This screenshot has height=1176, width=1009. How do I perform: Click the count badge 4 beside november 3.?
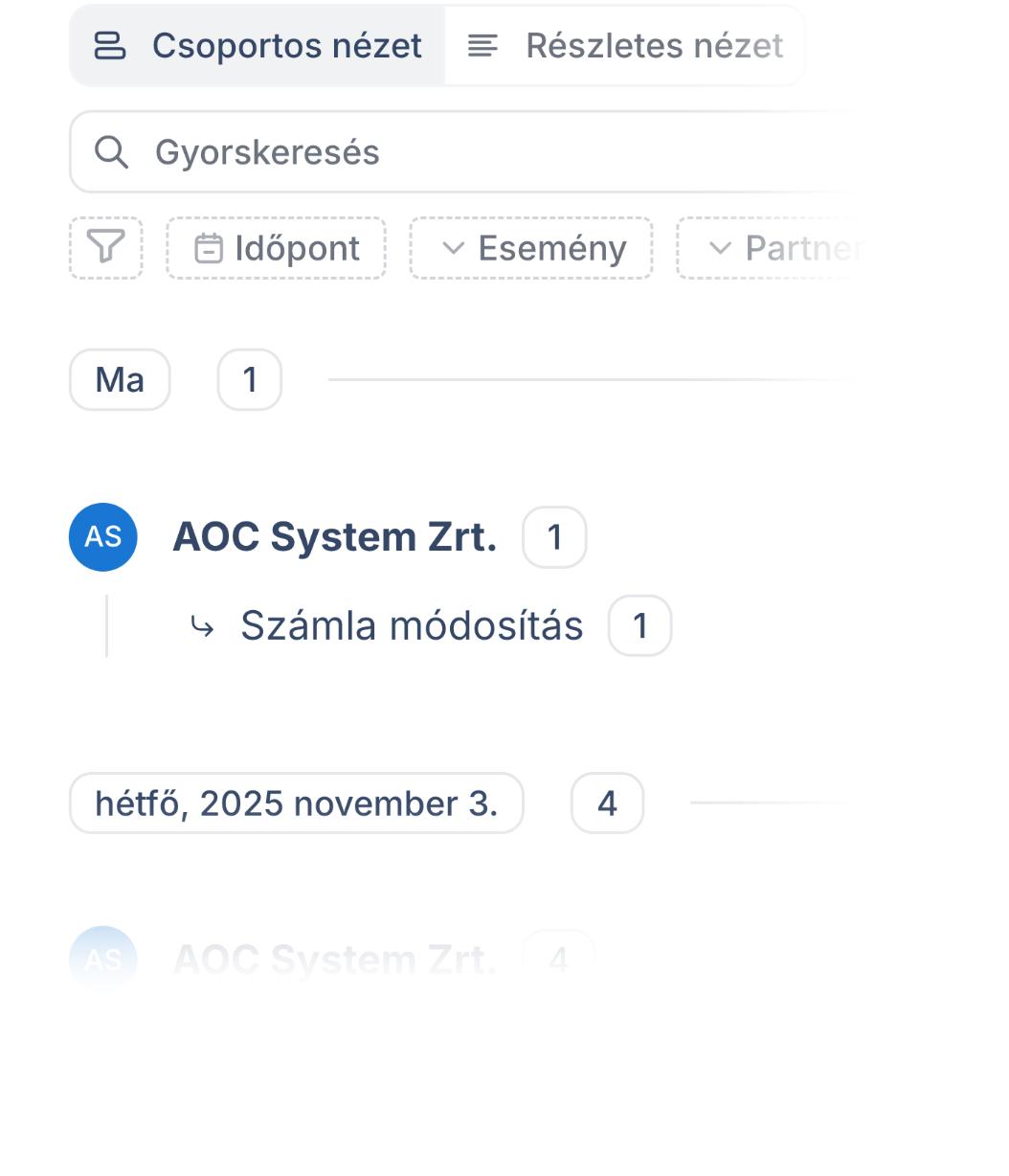607,803
